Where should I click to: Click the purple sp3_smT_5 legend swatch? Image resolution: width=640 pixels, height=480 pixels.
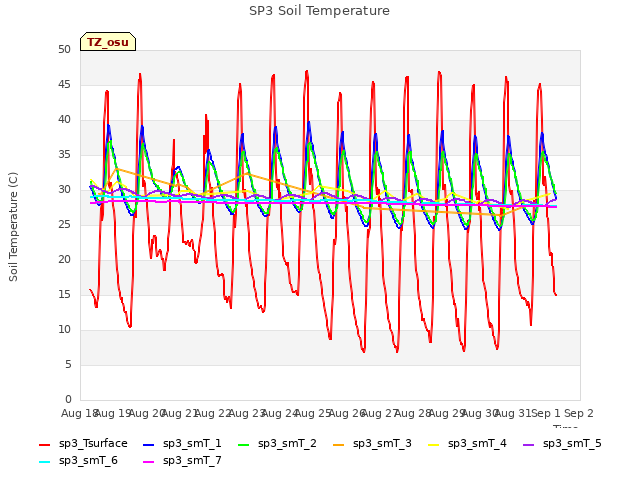529,444
